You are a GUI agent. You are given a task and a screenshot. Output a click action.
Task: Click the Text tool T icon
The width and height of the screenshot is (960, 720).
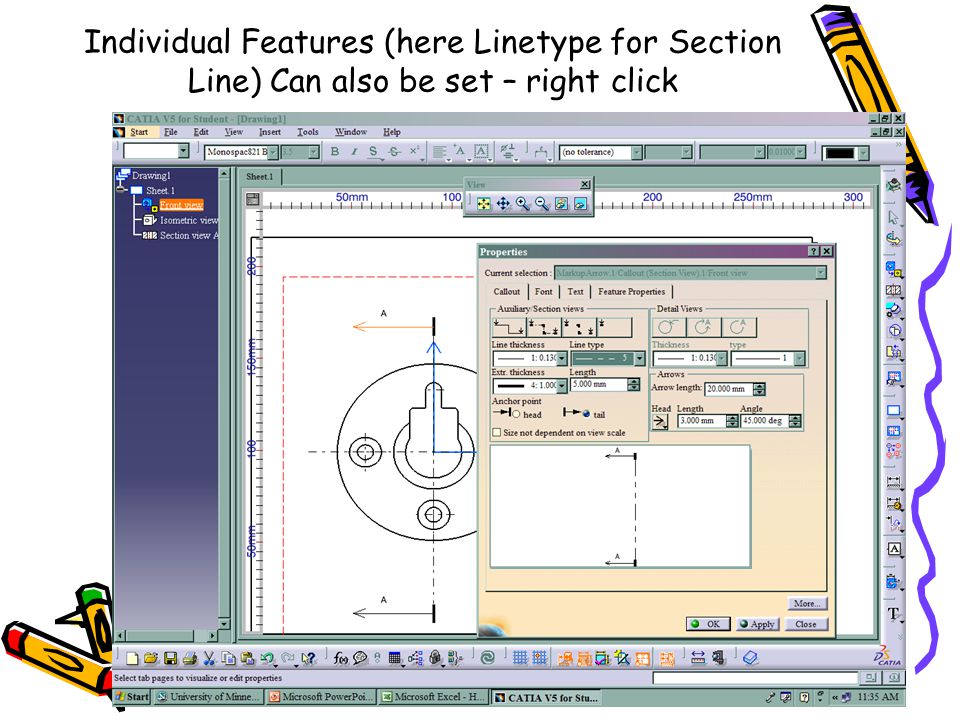tap(894, 614)
